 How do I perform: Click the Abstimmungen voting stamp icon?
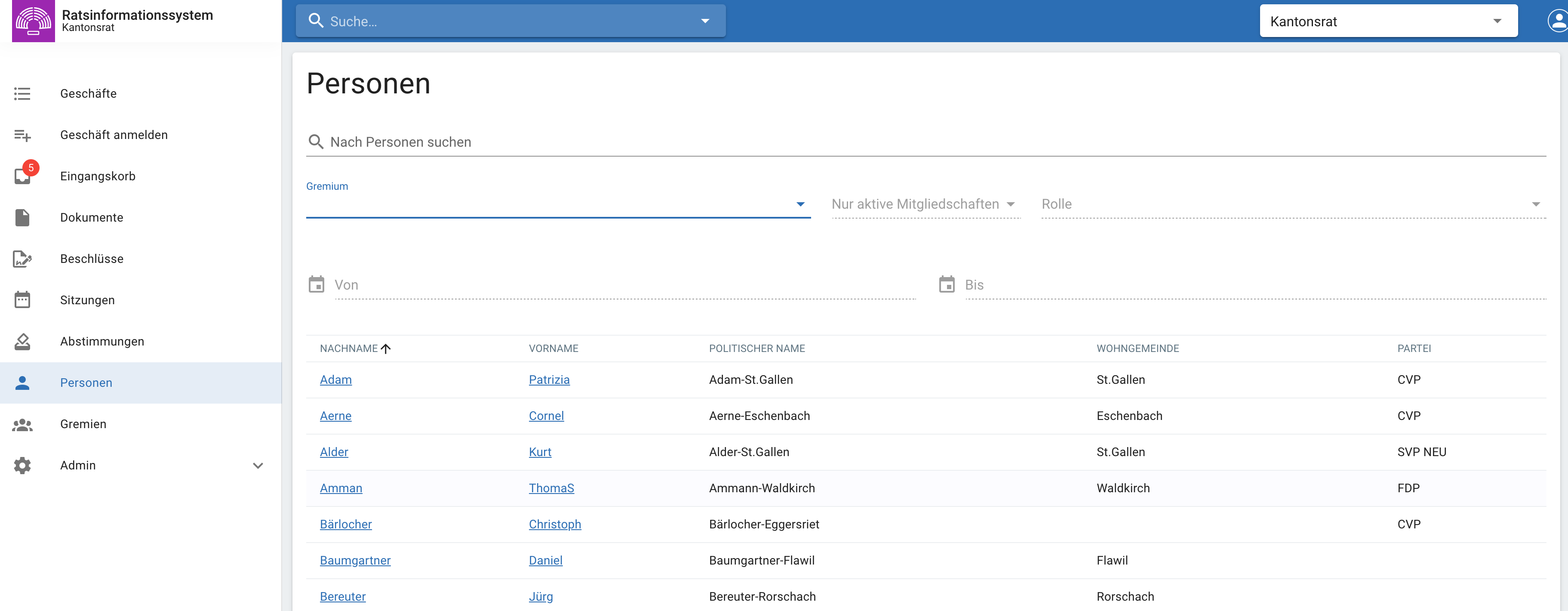pos(22,342)
